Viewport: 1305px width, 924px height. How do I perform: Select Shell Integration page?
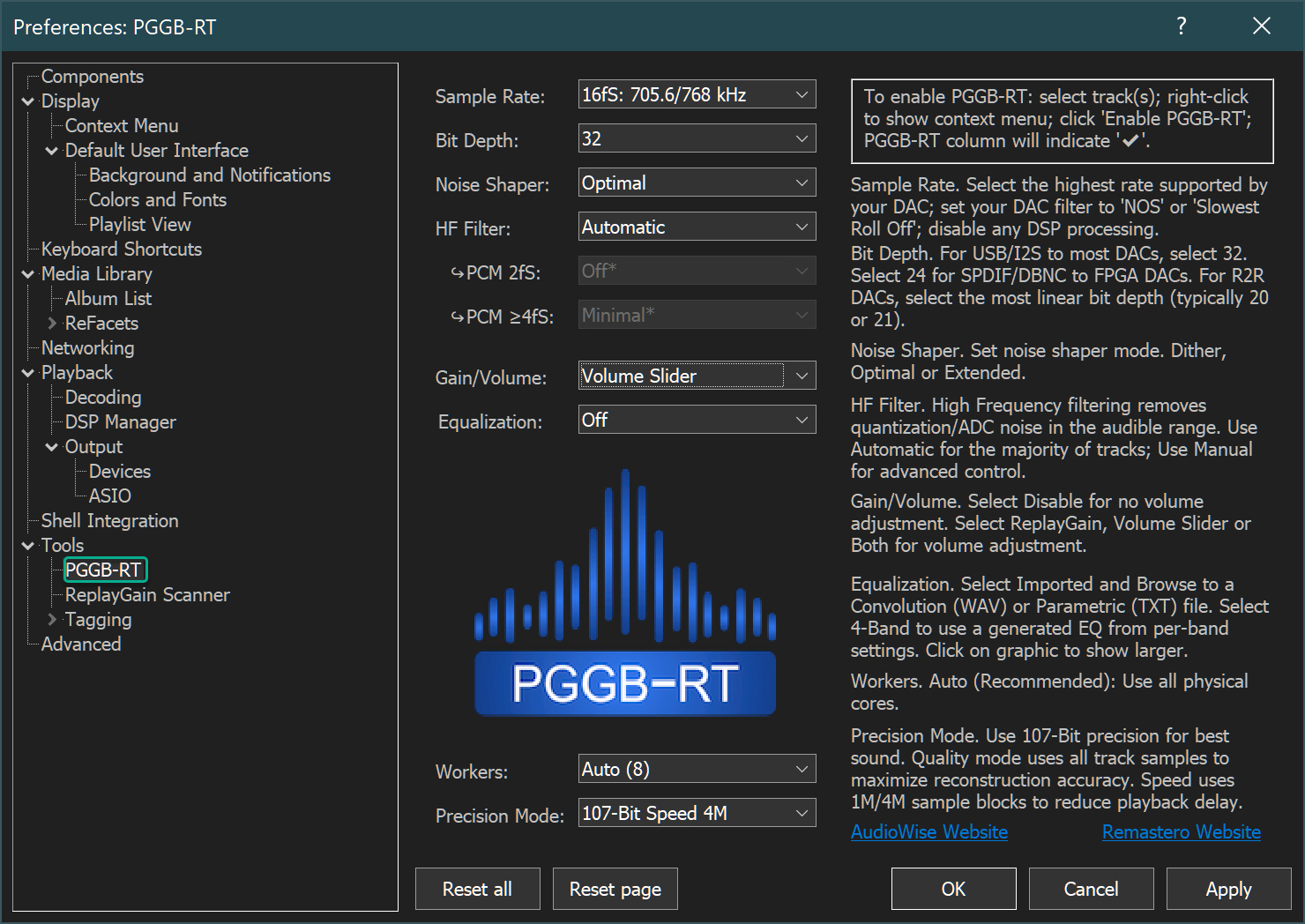[110, 521]
